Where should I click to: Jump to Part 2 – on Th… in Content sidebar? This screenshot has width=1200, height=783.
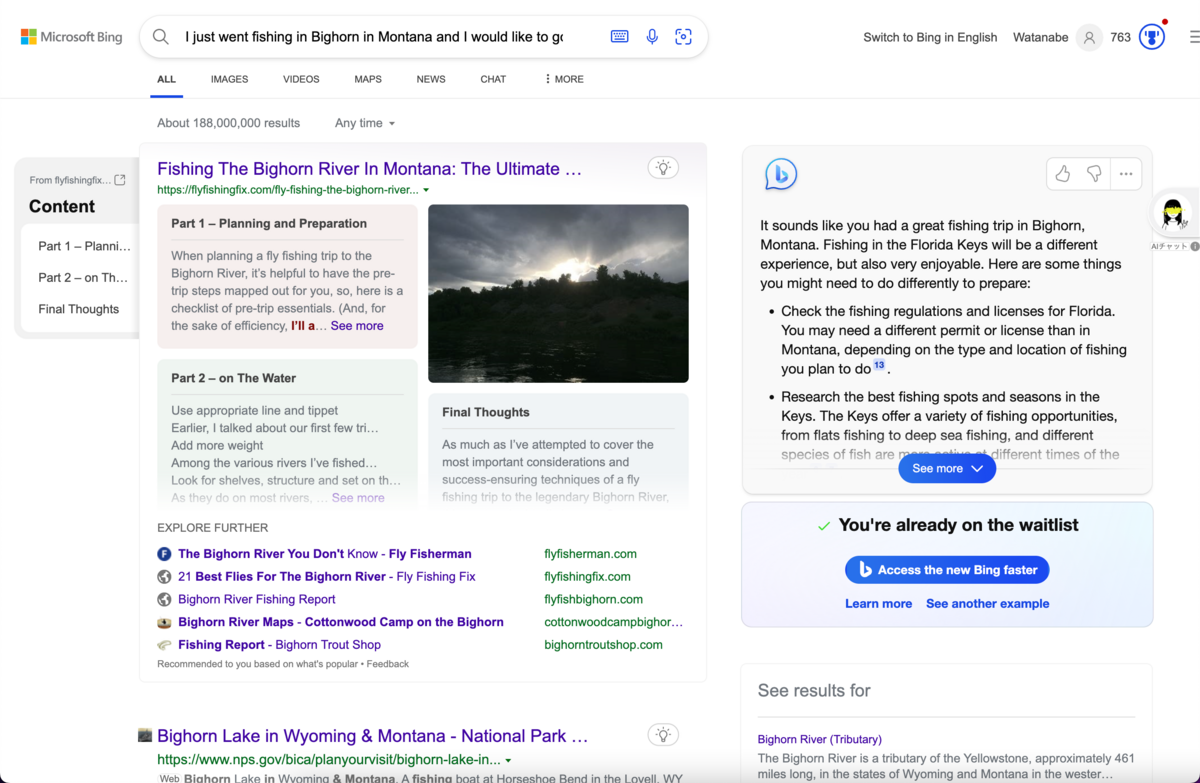coord(83,278)
